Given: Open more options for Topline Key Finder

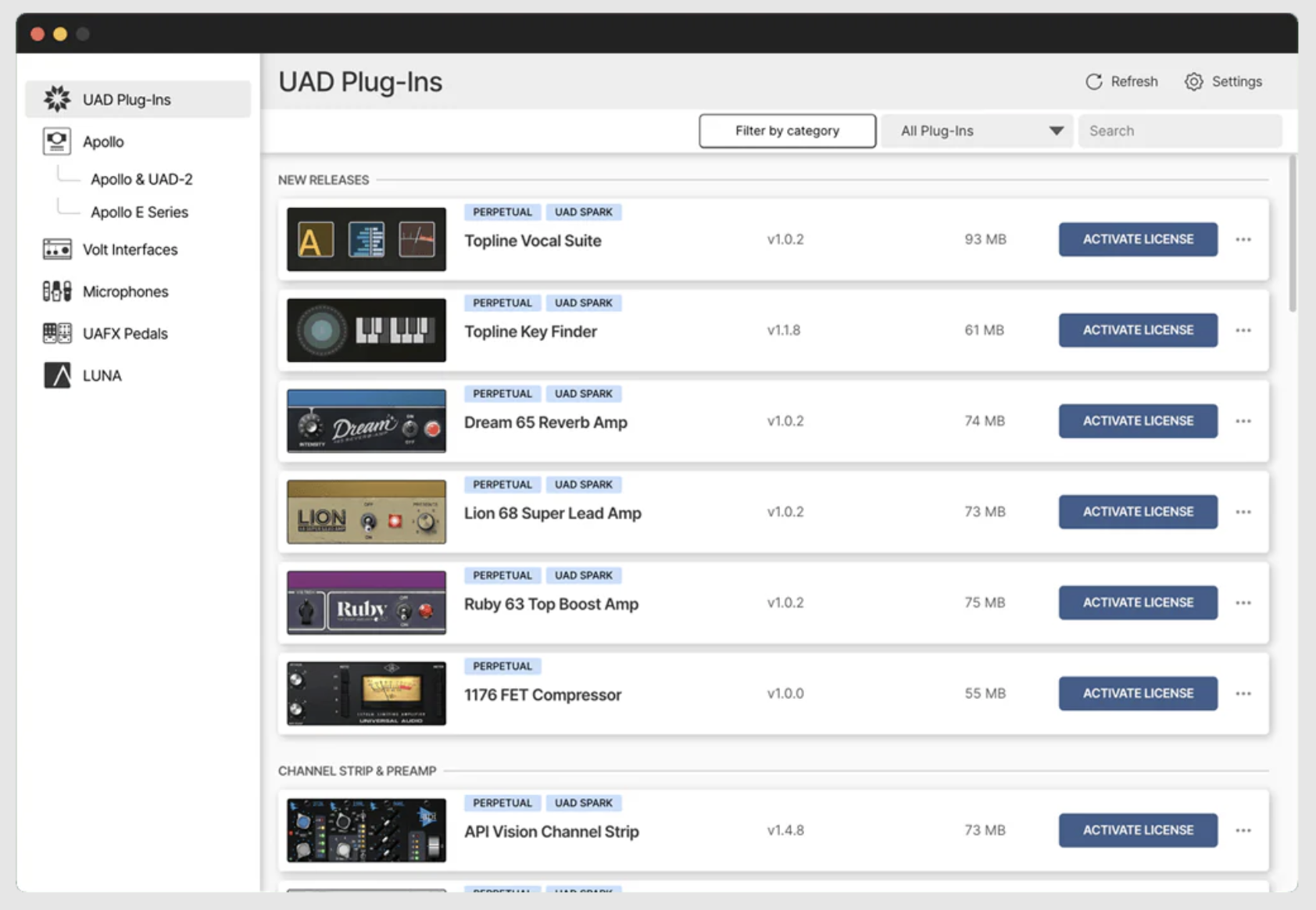Looking at the screenshot, I should pyautogui.click(x=1243, y=330).
